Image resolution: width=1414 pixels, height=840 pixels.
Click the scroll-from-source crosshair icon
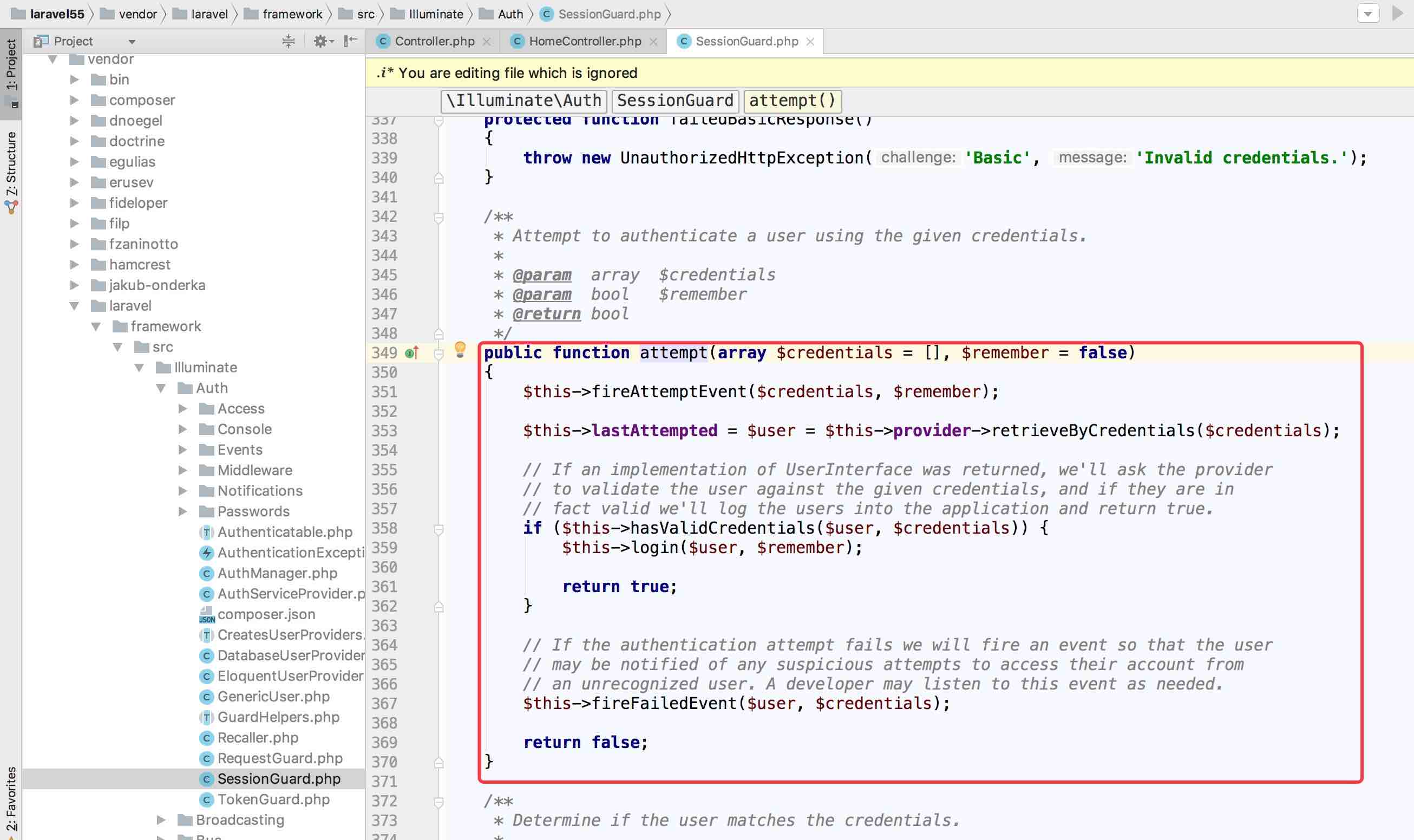pos(288,41)
